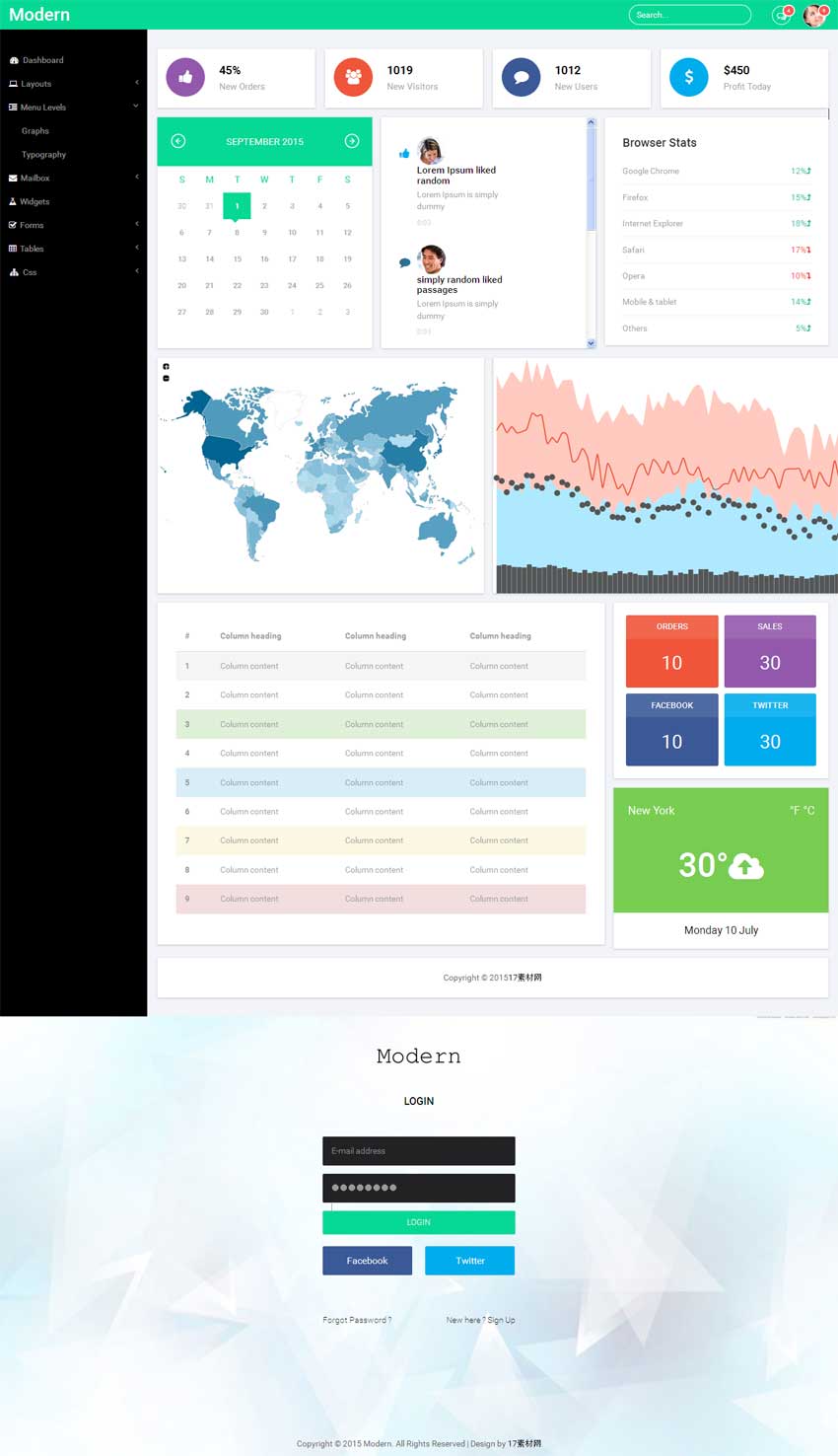The width and height of the screenshot is (838, 1456).
Task: Open Dashboard in the sidebar
Action: pos(42,60)
